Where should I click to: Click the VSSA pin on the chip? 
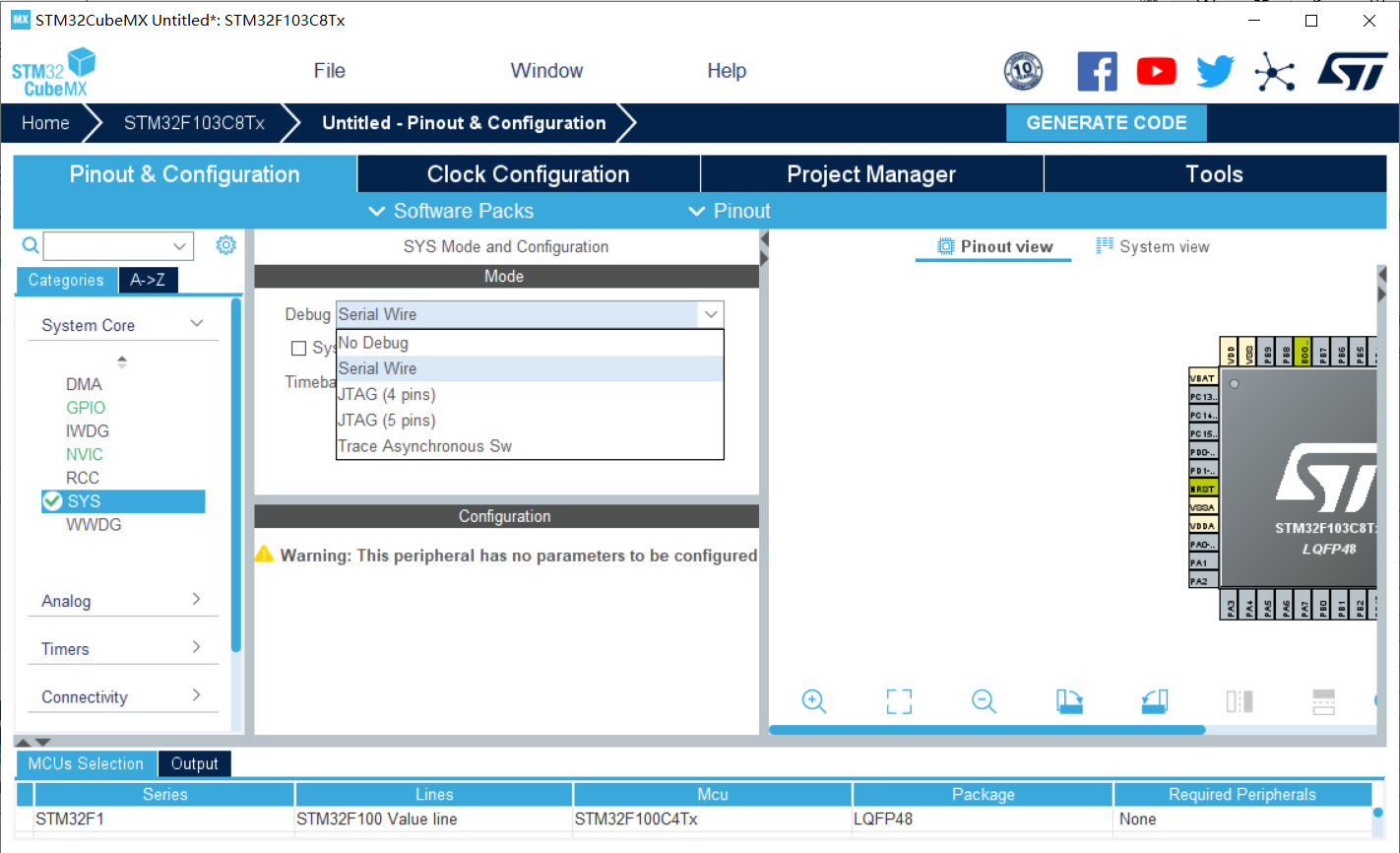[1203, 507]
